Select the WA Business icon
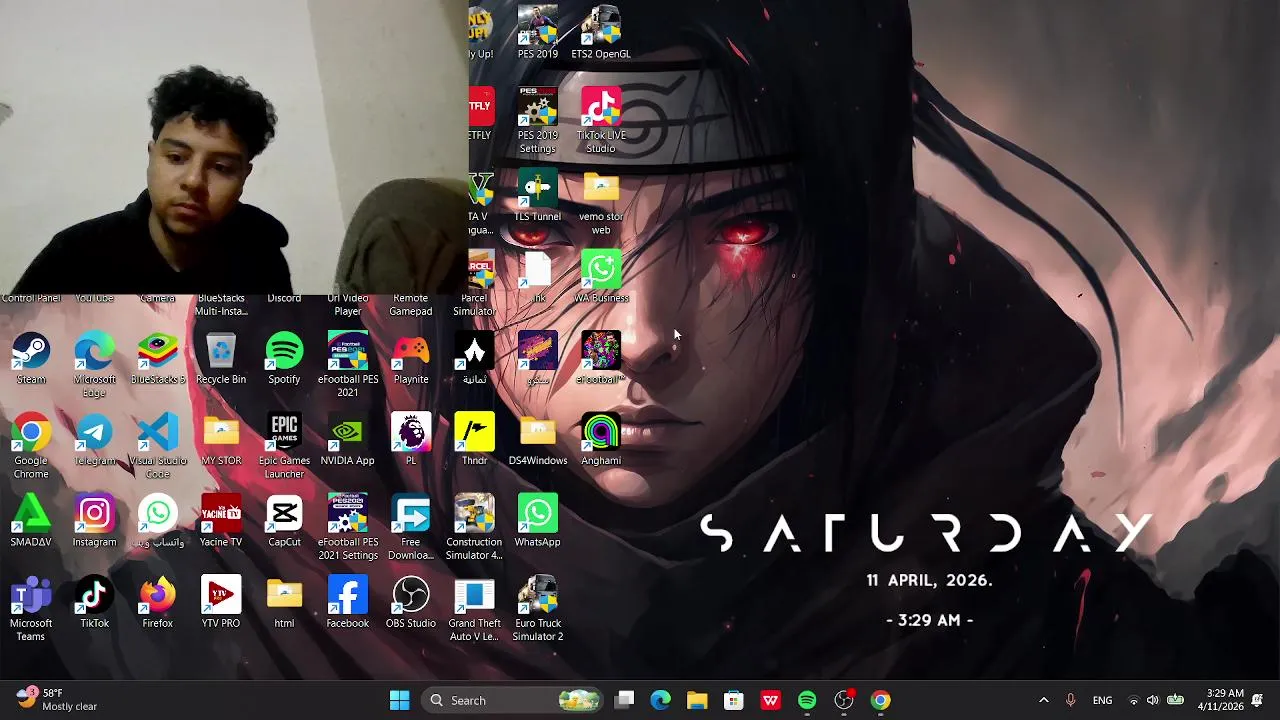The width and height of the screenshot is (1280, 720). coord(601,278)
